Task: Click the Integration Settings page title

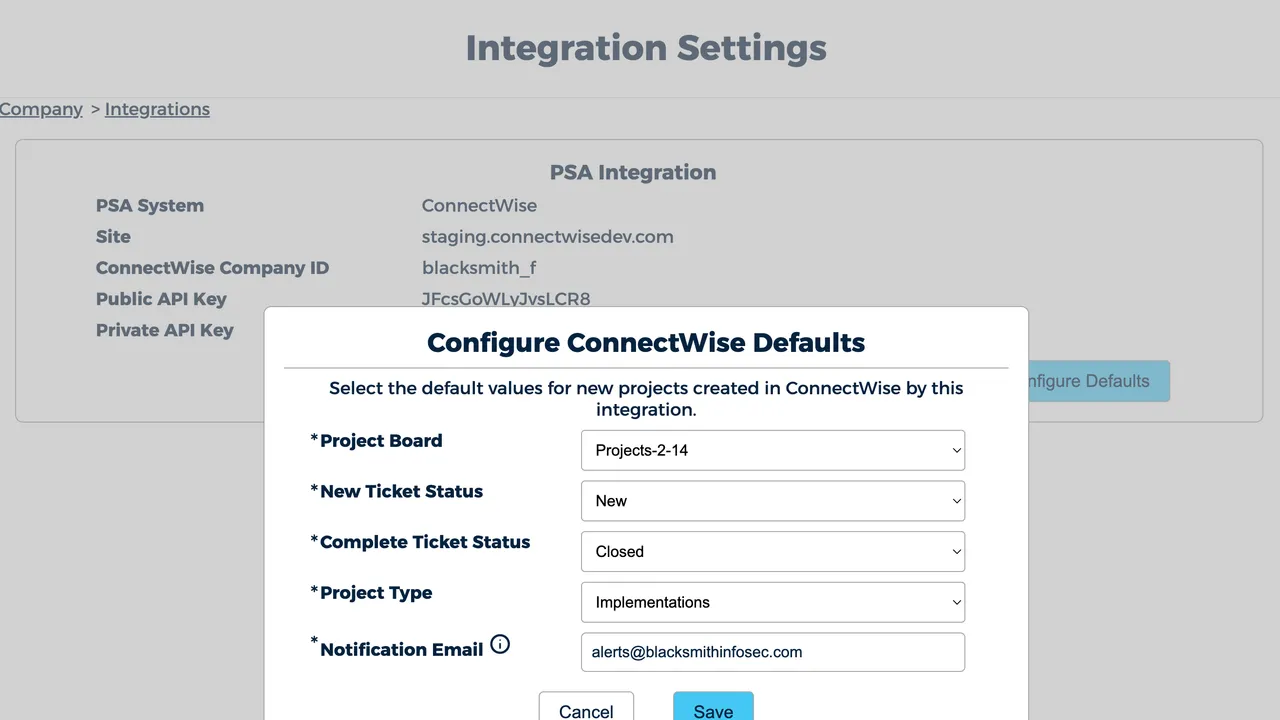Action: pos(646,48)
